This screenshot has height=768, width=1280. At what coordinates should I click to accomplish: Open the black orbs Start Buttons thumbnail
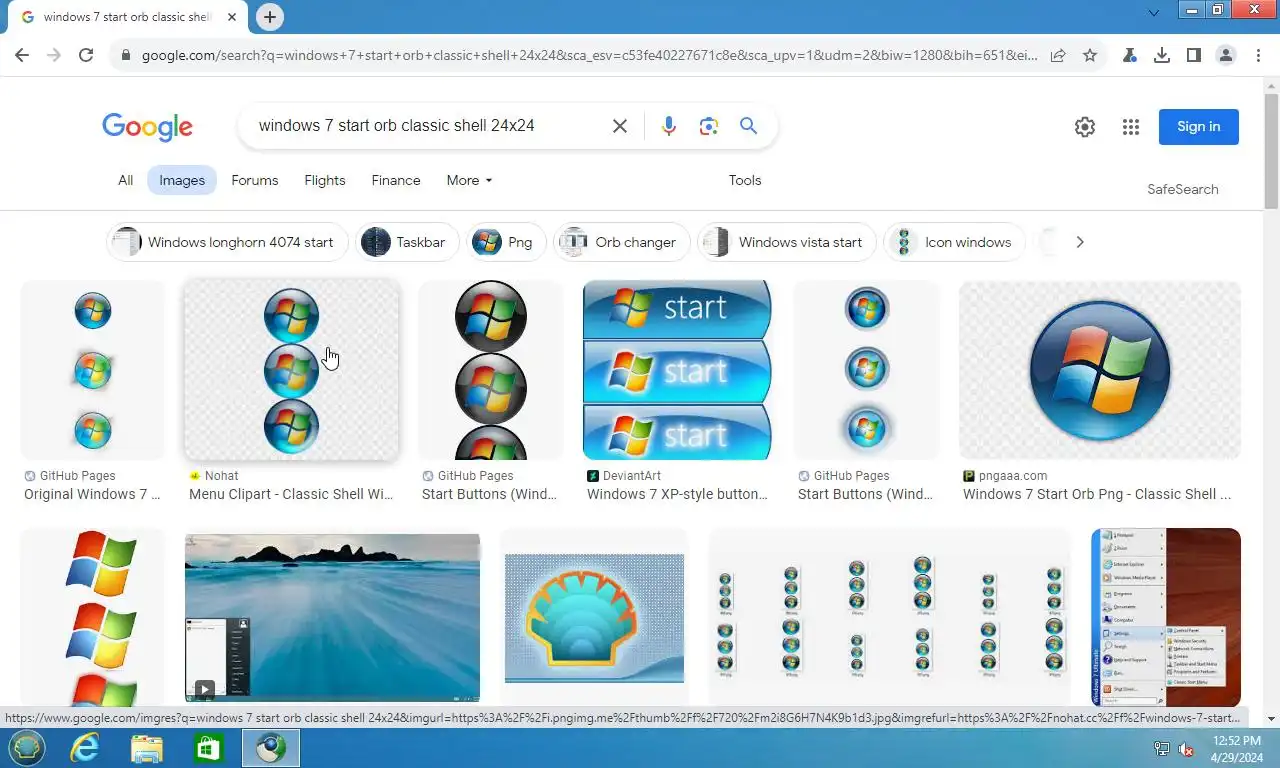tap(491, 370)
